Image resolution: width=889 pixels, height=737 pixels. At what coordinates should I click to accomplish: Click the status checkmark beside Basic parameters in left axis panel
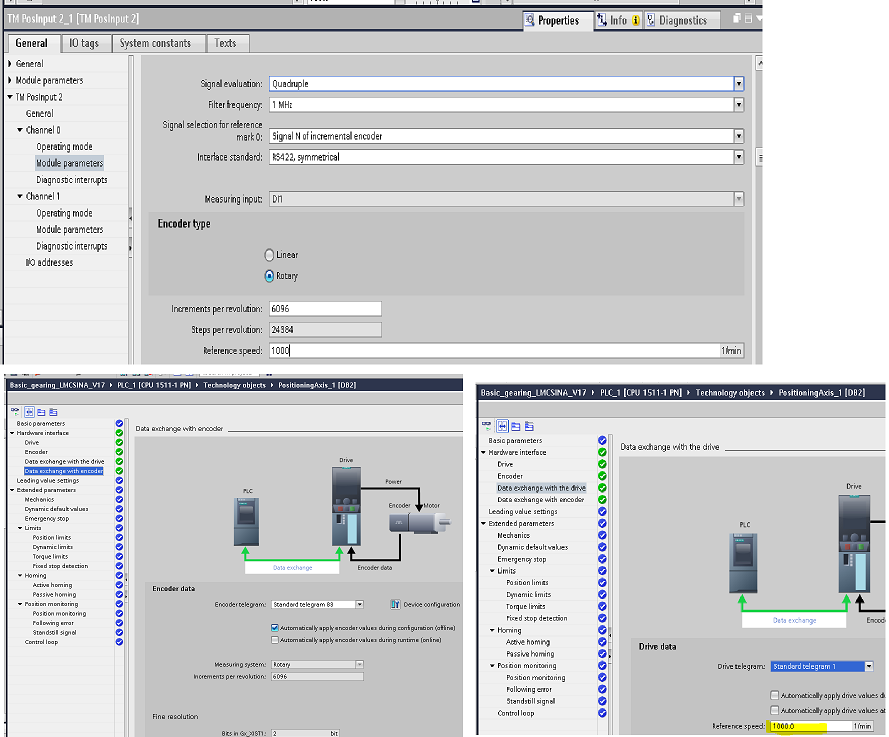click(x=119, y=423)
